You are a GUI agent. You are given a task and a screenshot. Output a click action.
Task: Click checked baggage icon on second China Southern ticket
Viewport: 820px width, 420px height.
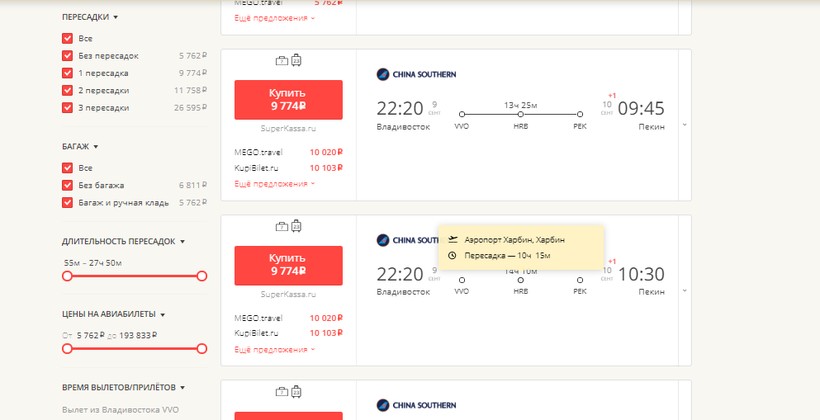(x=296, y=226)
